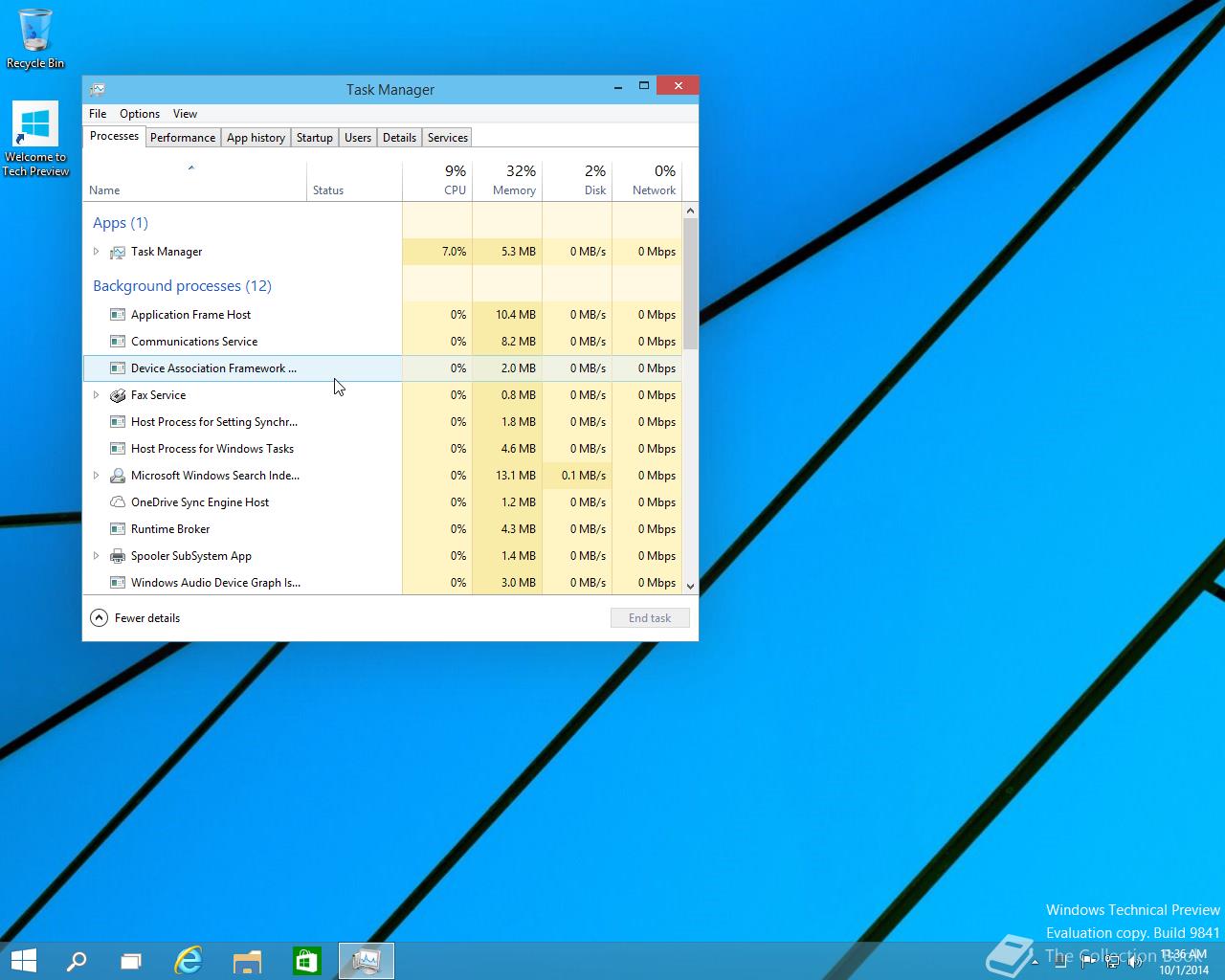Select the Processes tab

coord(114,137)
